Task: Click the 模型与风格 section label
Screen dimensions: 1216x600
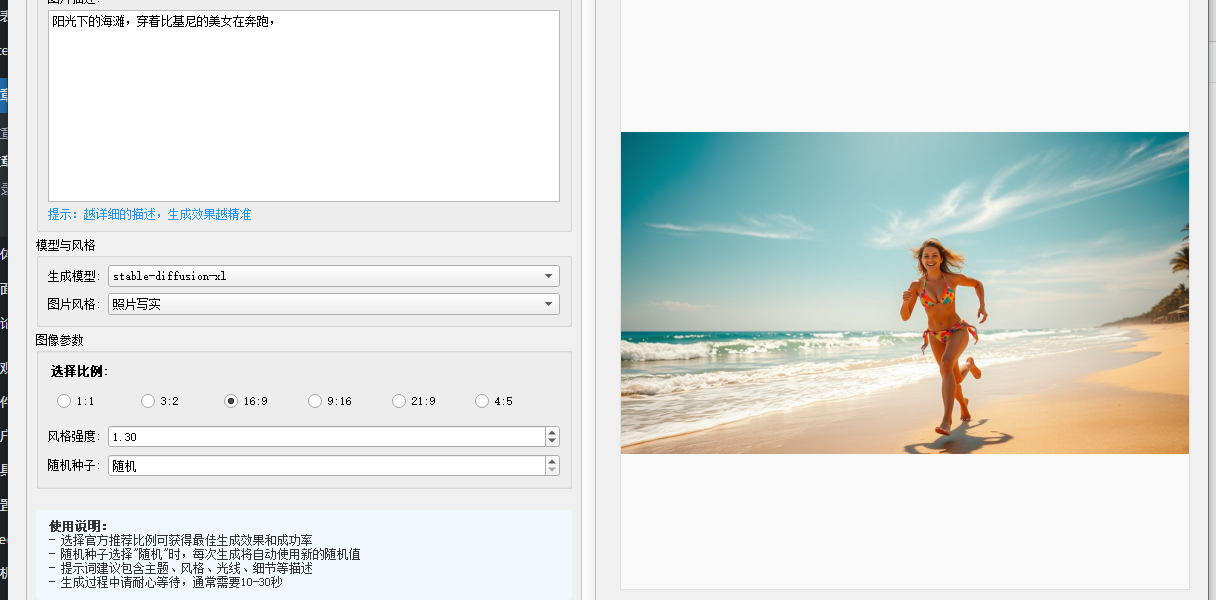Action: coord(66,245)
